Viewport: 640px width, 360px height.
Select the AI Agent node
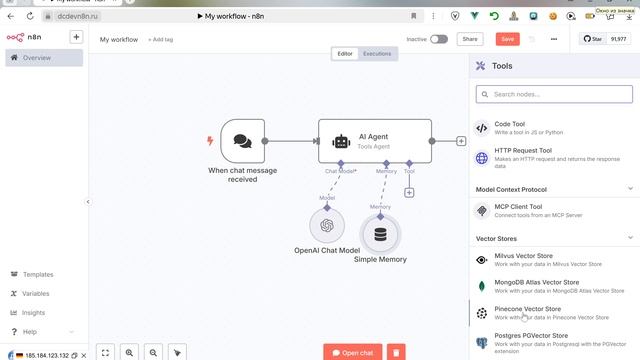click(375, 141)
